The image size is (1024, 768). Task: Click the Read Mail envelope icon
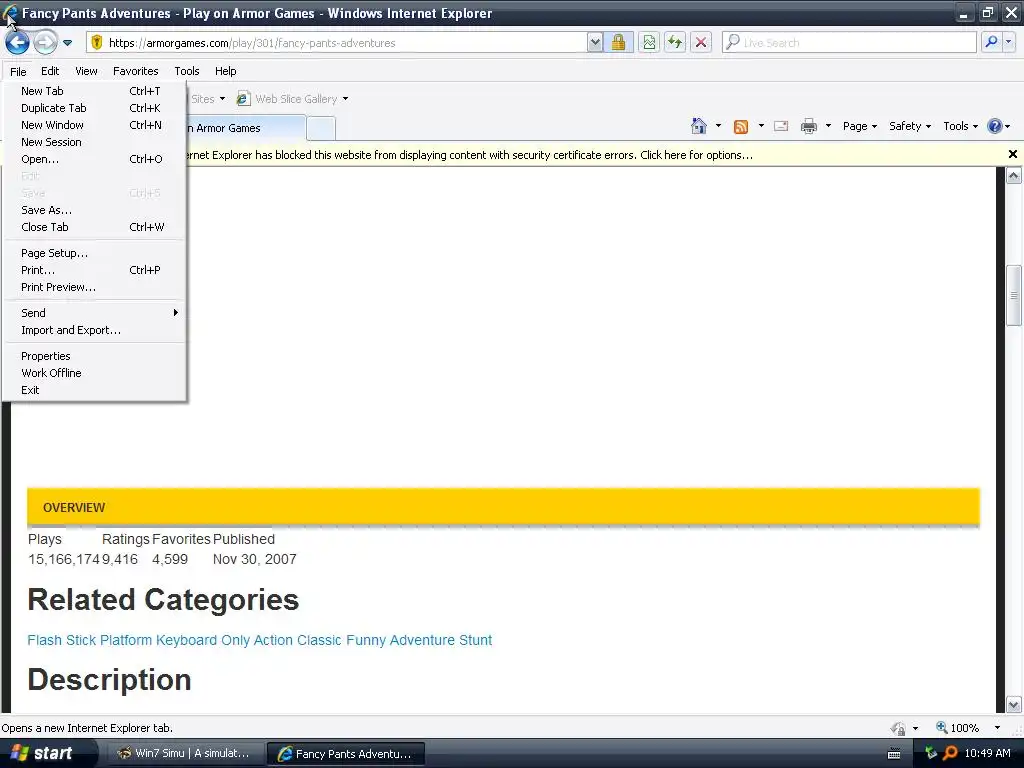(781, 126)
